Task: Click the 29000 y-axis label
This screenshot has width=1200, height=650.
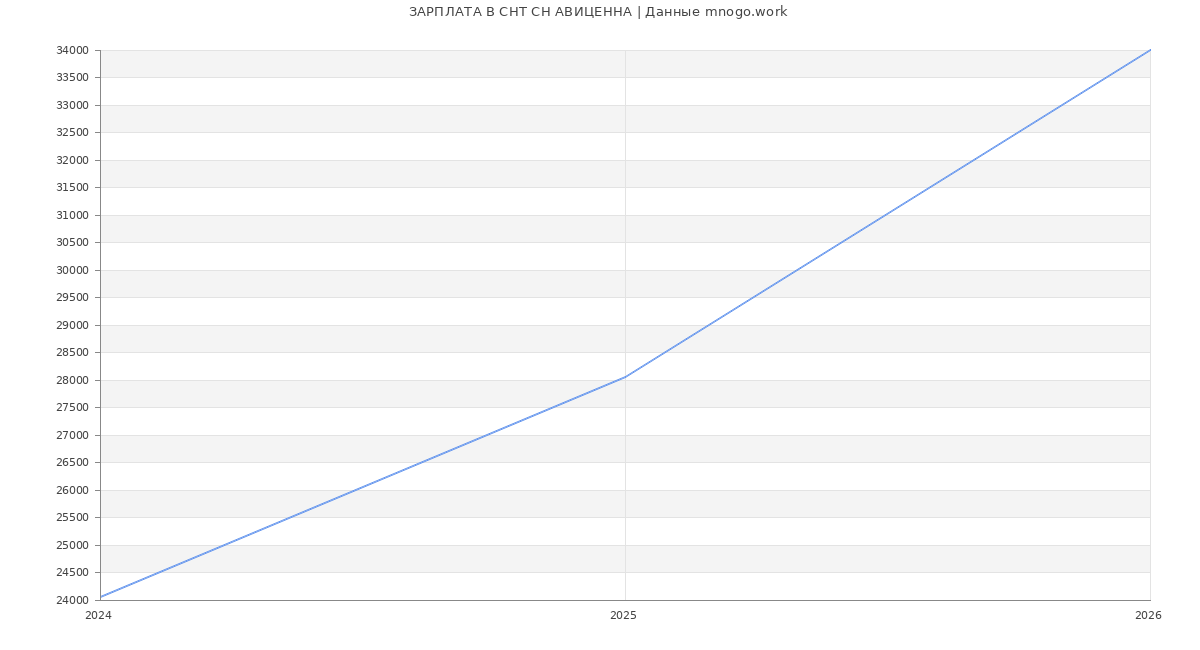Action: 72,325
